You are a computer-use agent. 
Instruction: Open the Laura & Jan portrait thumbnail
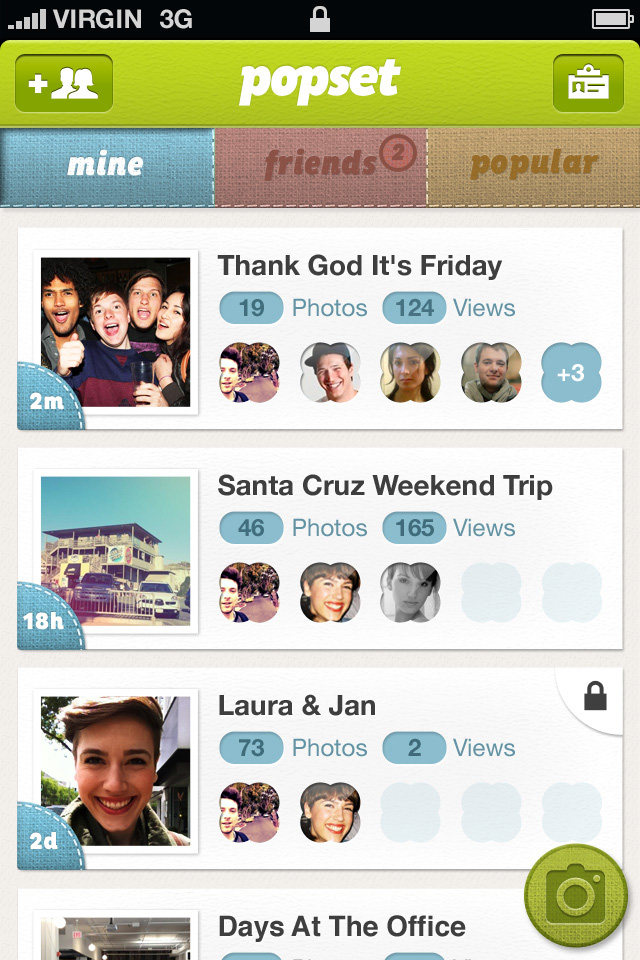pos(115,772)
